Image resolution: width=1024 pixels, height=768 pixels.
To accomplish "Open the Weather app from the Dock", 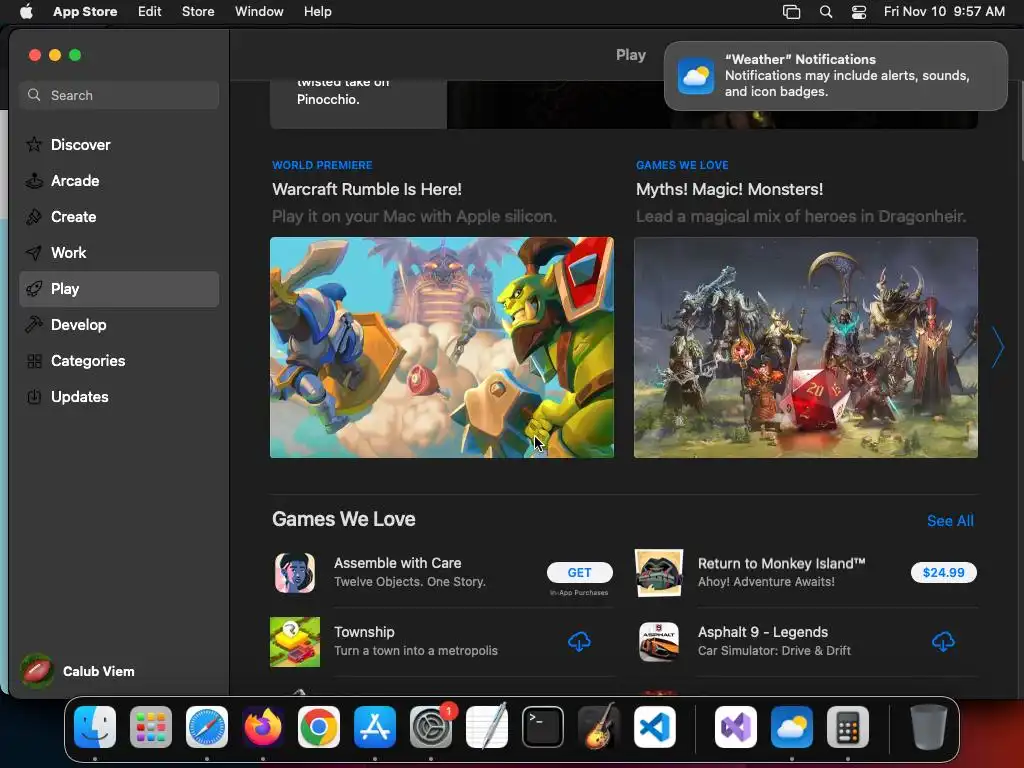I will [792, 727].
